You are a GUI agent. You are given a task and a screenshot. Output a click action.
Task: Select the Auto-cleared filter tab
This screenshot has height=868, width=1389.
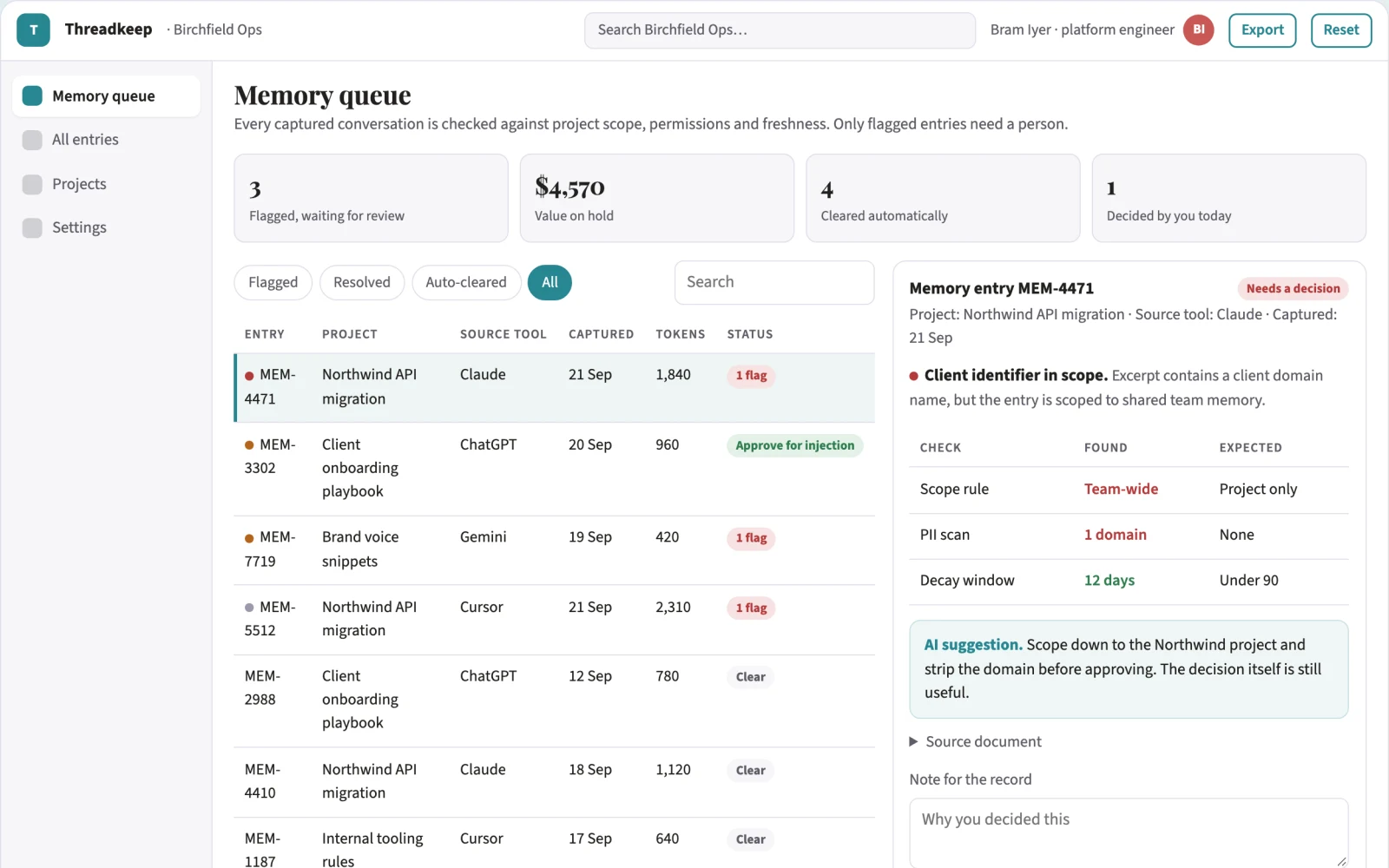pyautogui.click(x=466, y=282)
